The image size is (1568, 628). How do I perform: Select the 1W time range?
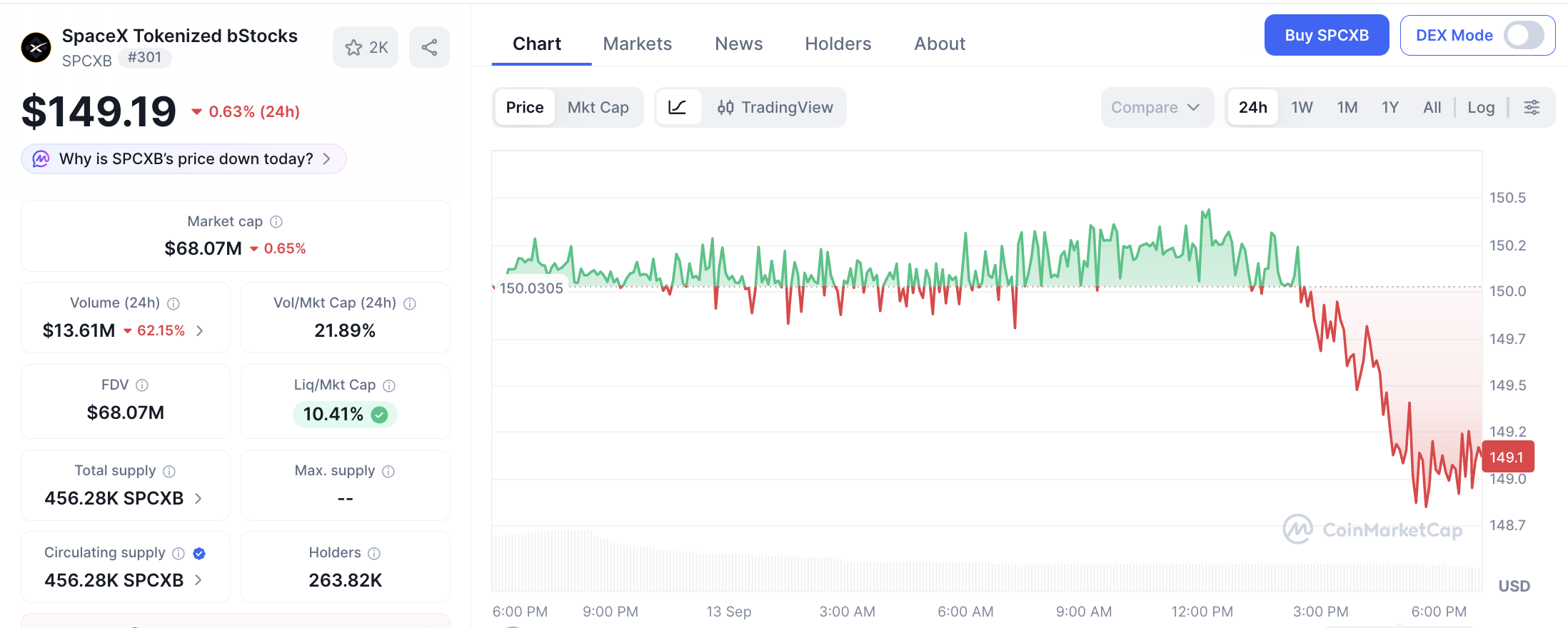[x=1302, y=108]
